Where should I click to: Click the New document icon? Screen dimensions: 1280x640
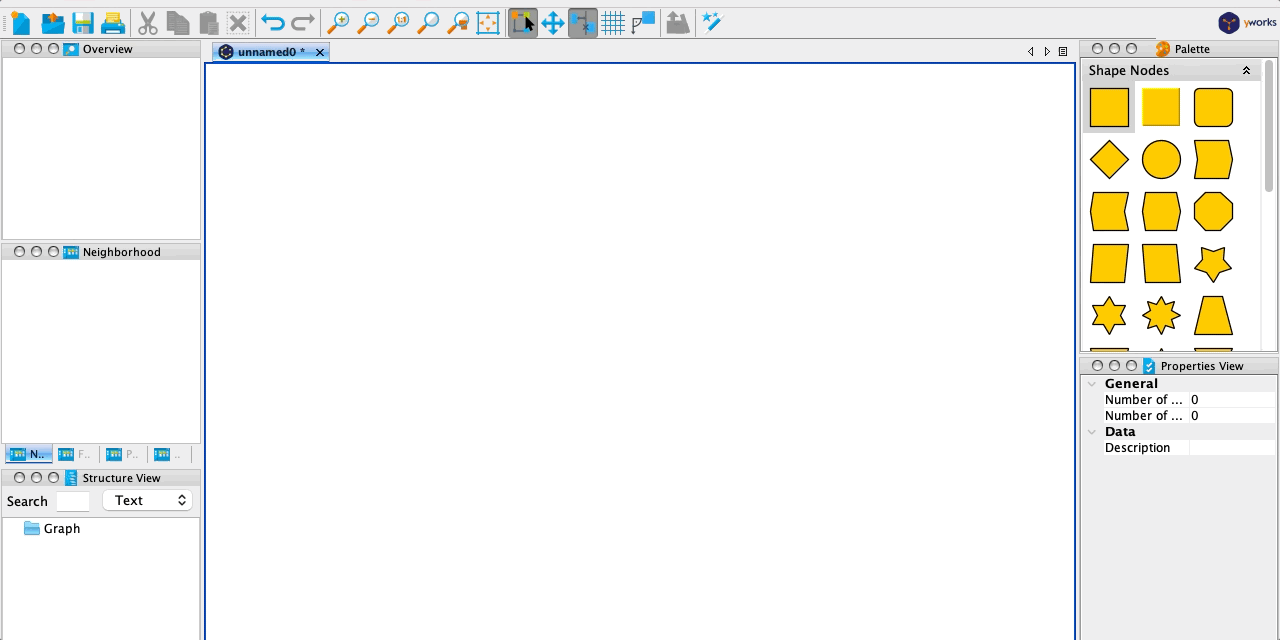20,22
